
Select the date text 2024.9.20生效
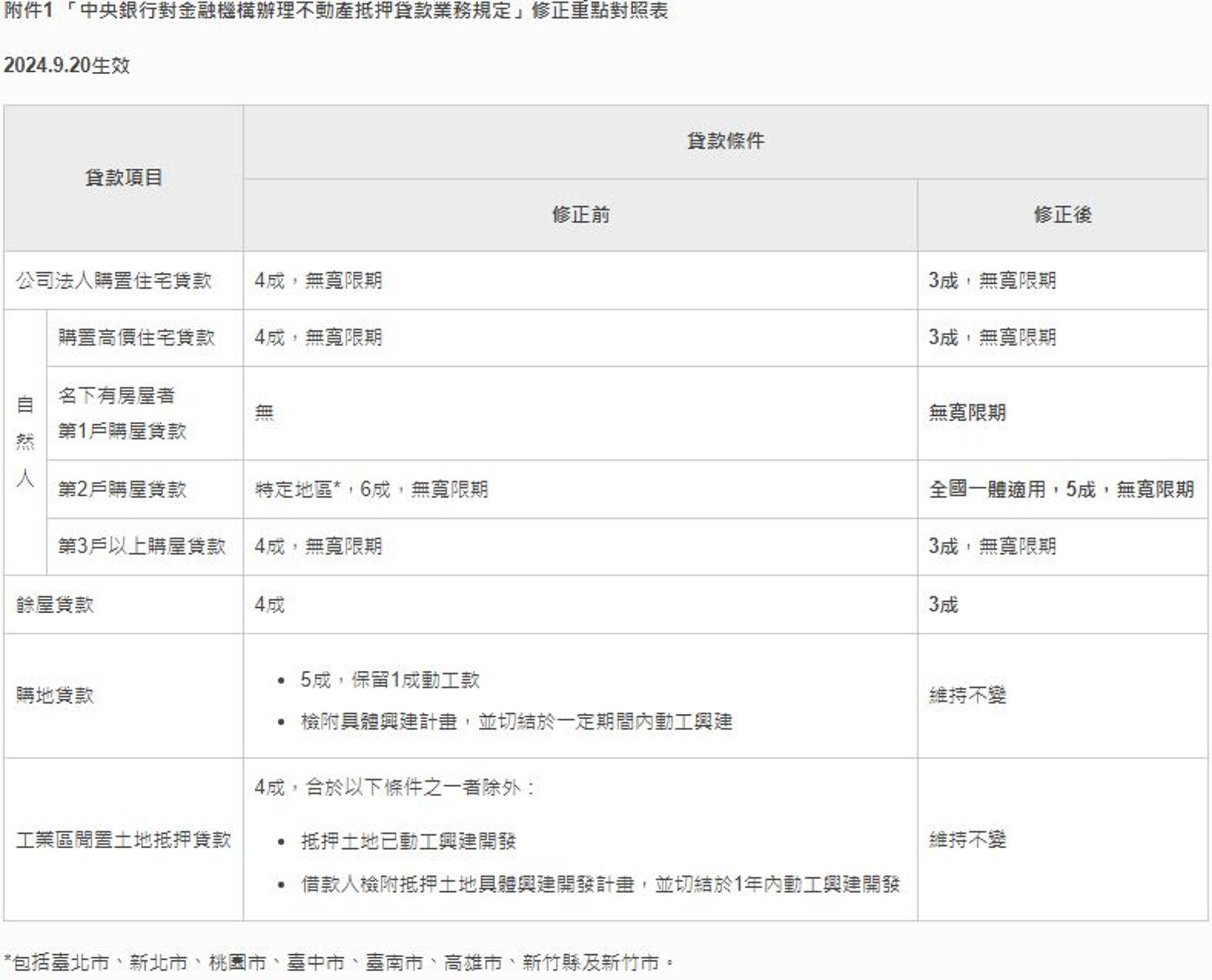pos(67,66)
